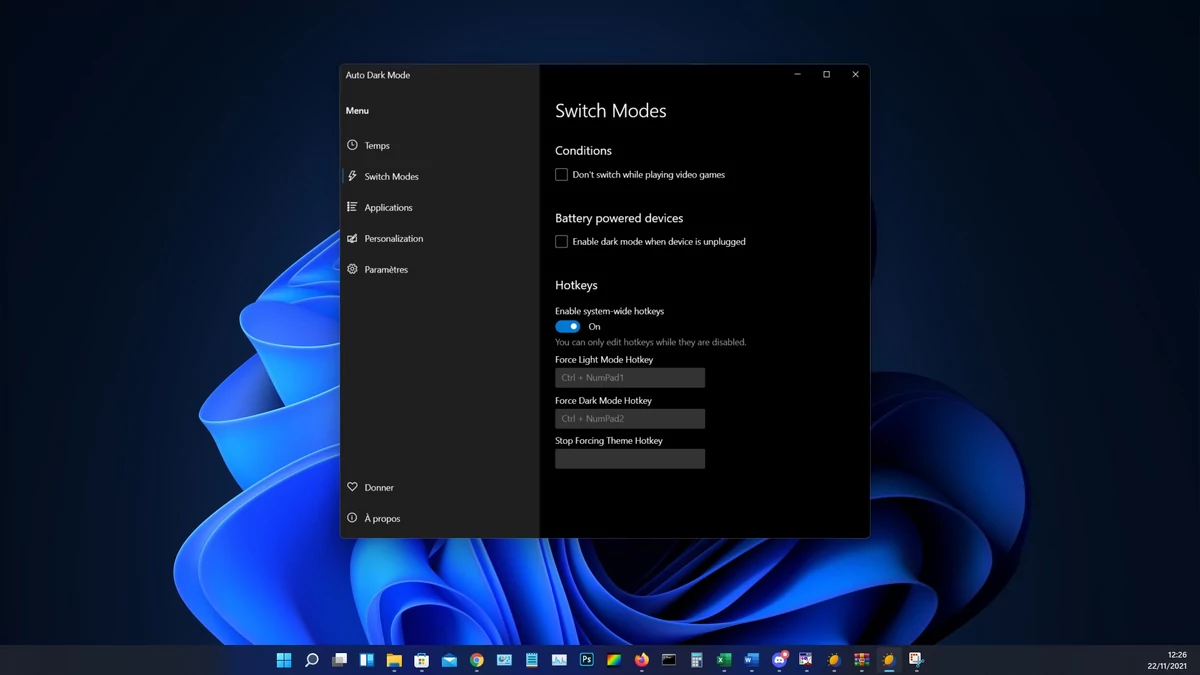Image resolution: width=1200 pixels, height=675 pixels.
Task: Click the Switch Modes page heading
Action: tap(611, 111)
